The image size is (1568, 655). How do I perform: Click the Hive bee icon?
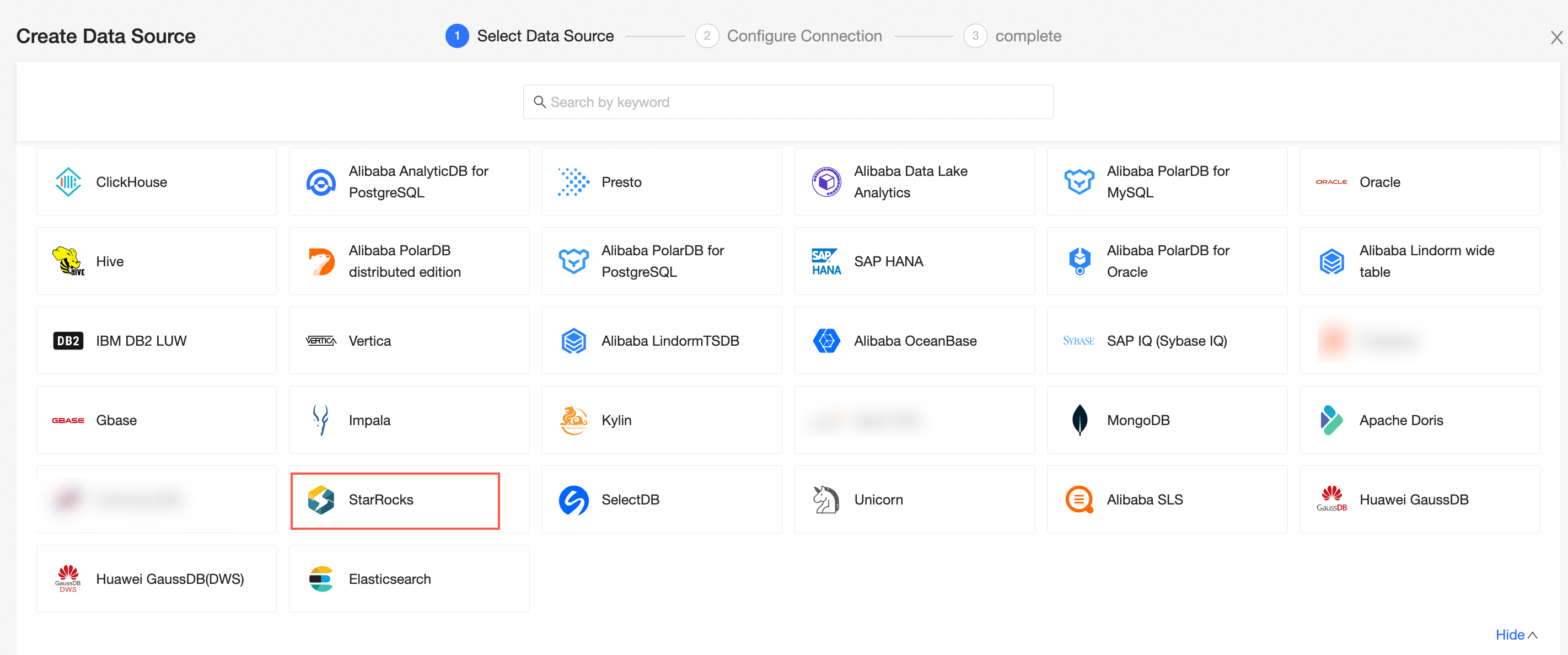coord(68,261)
